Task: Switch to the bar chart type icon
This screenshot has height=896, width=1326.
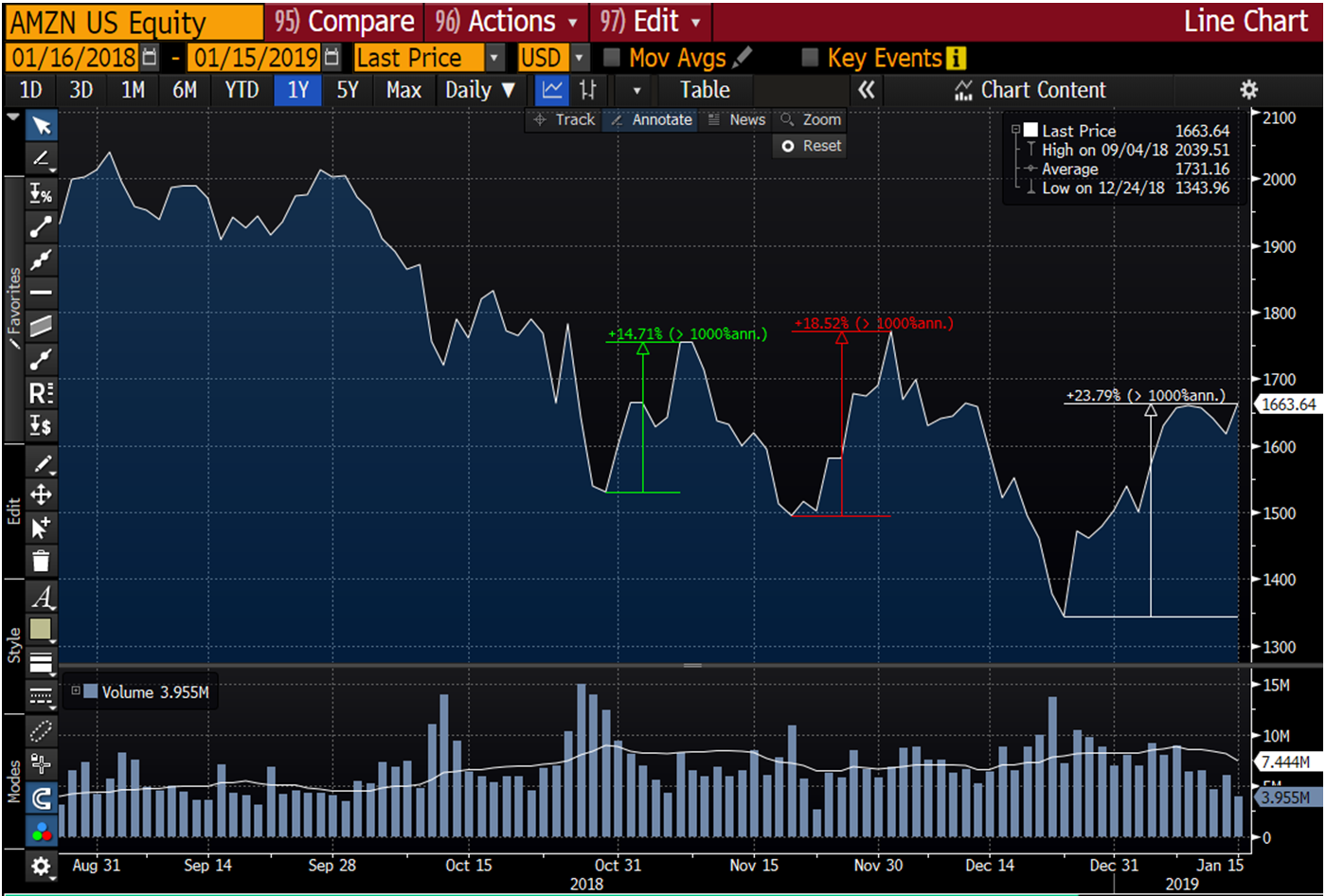Action: 588,91
